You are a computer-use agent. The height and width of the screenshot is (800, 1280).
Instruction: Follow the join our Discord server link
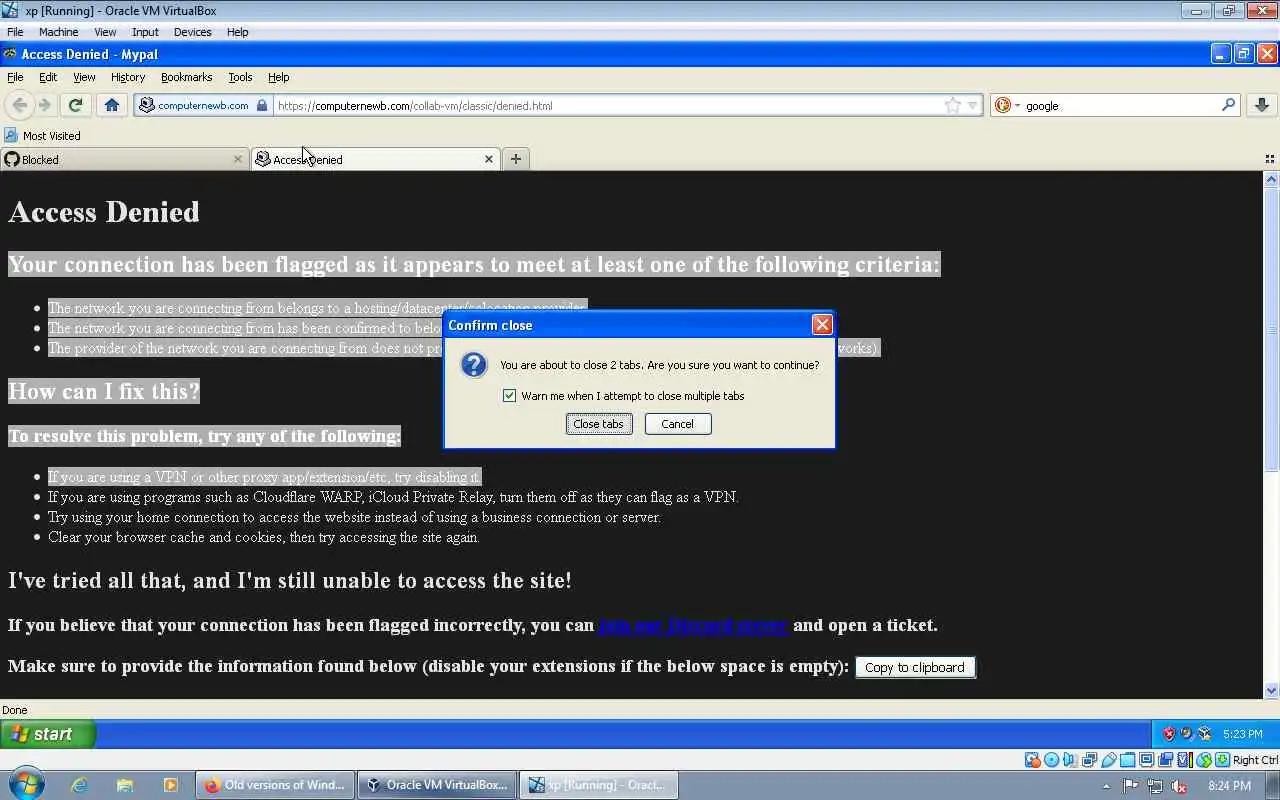tap(693, 625)
